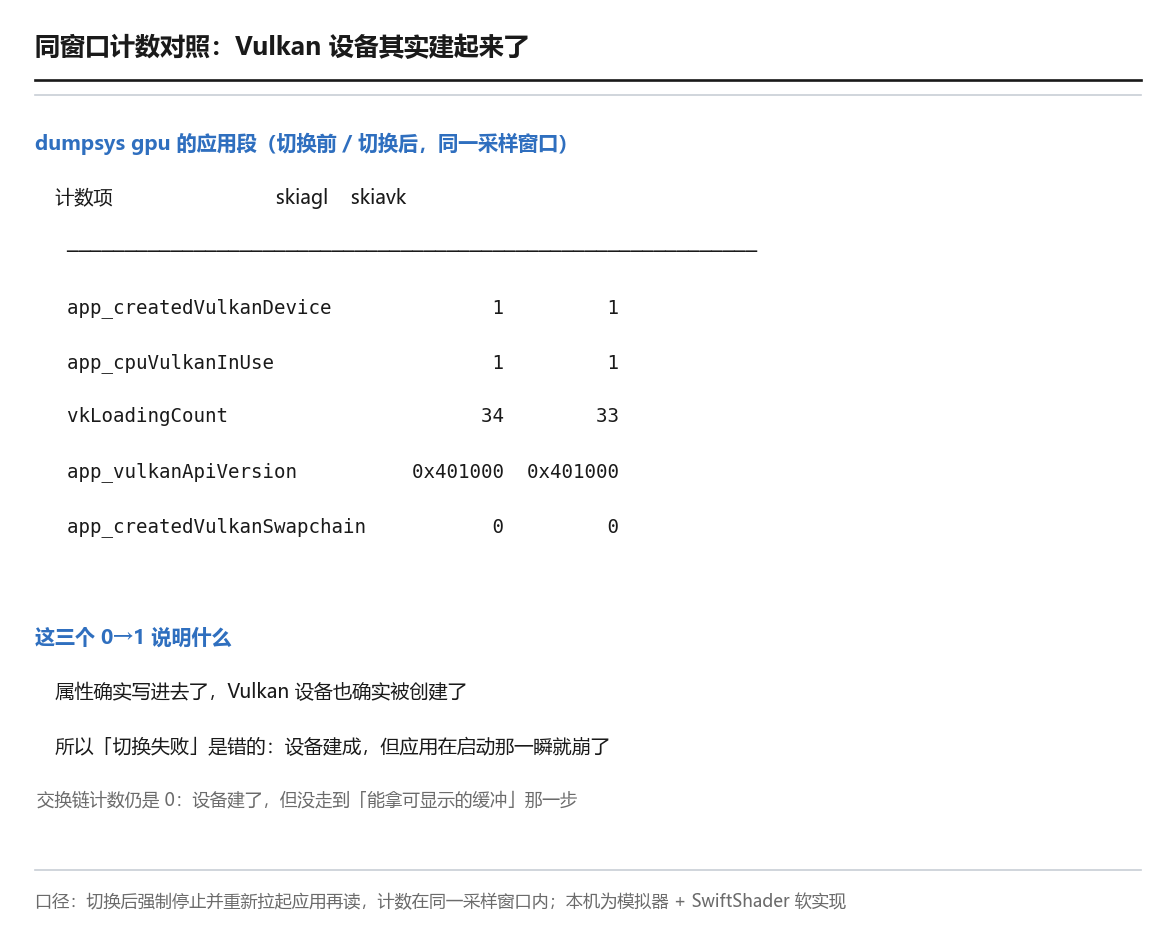The height and width of the screenshot is (939, 1175).
Task: Click the line '属性确实写进去了，Vulkan 设备也确实被创建了'
Action: coord(261,691)
